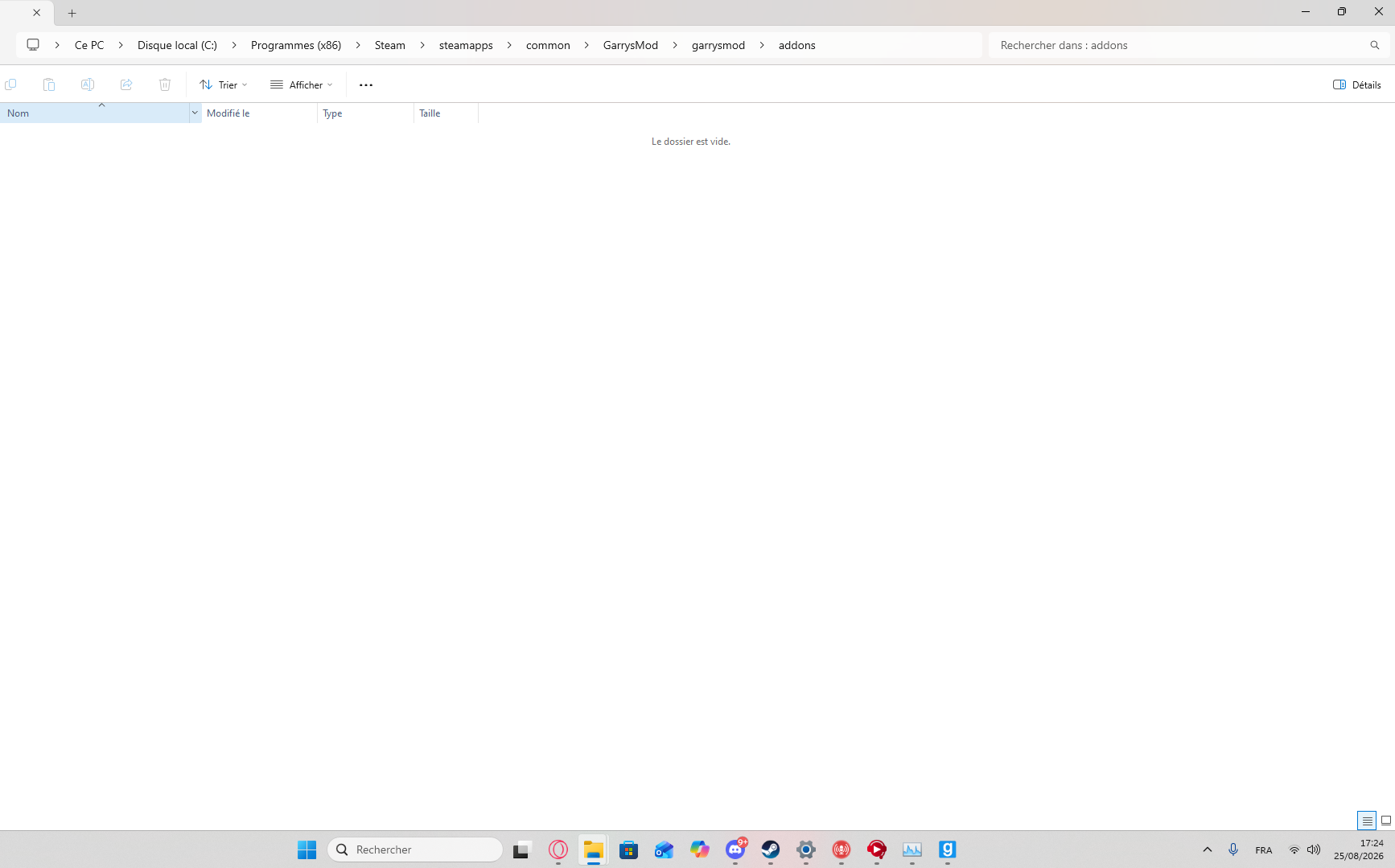Go to the GarrysMod breadcrumb folder
The height and width of the screenshot is (868, 1395).
631,45
